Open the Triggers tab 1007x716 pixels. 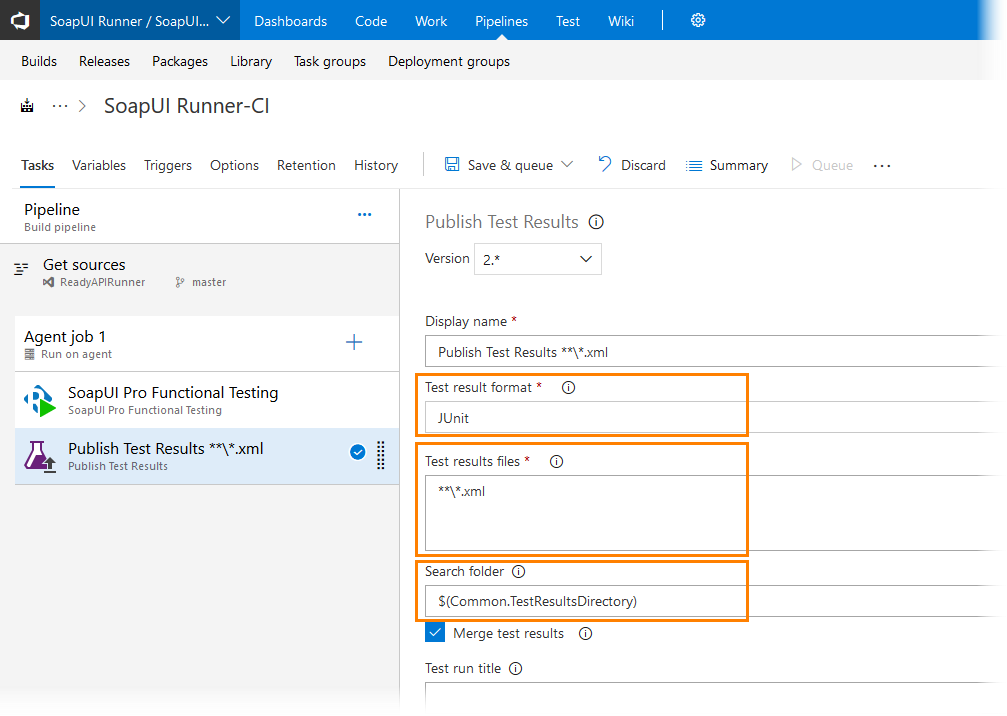click(168, 165)
